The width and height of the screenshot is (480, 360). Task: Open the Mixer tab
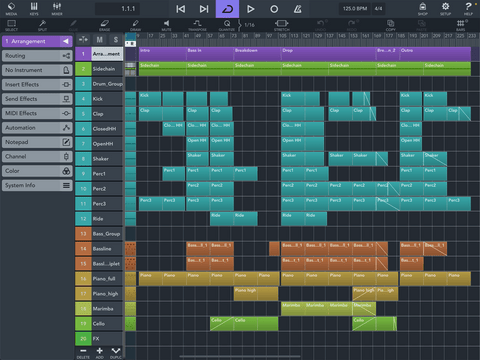tap(57, 9)
